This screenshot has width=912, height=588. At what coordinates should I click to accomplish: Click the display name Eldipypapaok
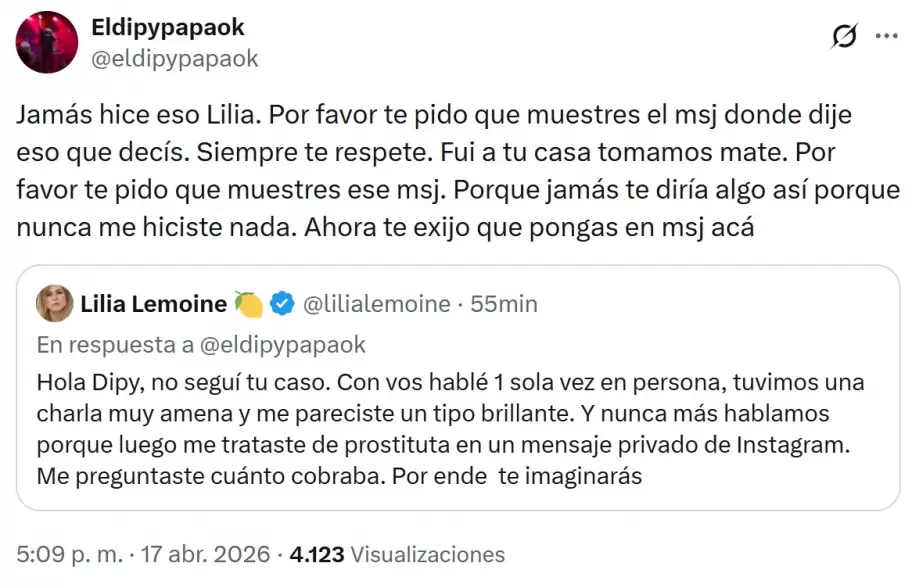(x=167, y=28)
